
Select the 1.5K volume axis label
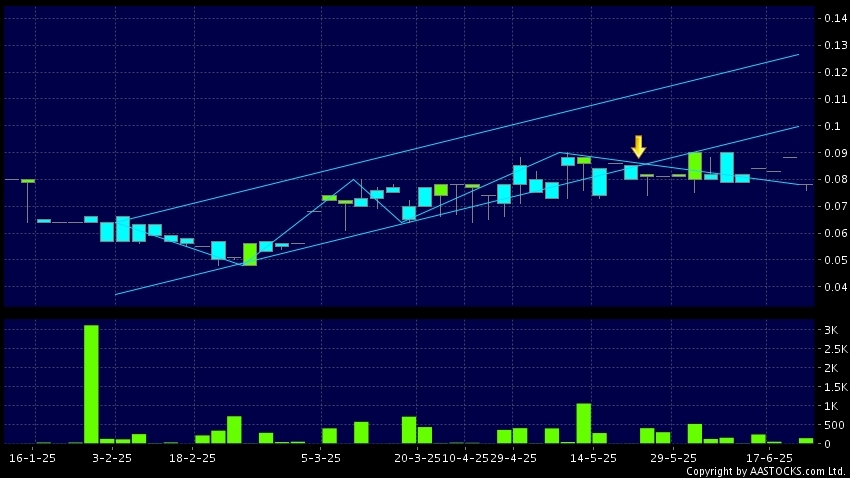point(835,387)
